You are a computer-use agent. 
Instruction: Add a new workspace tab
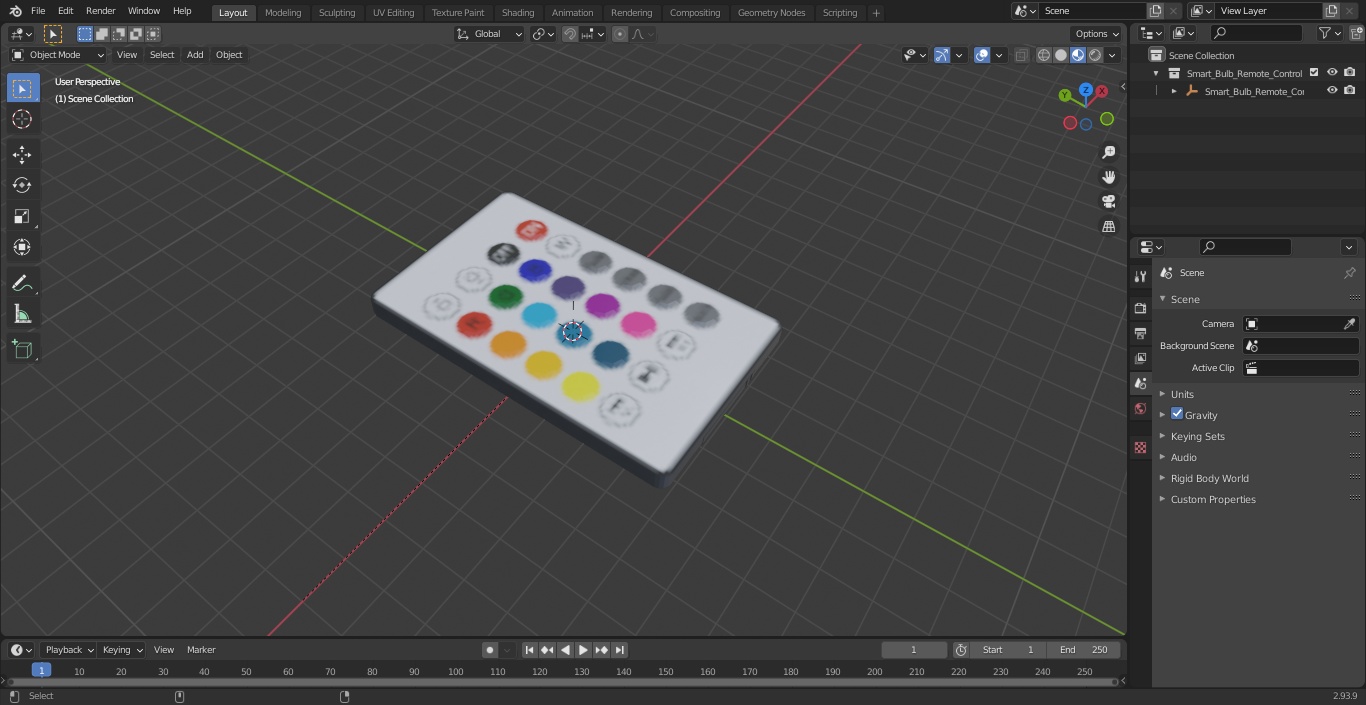pos(876,13)
